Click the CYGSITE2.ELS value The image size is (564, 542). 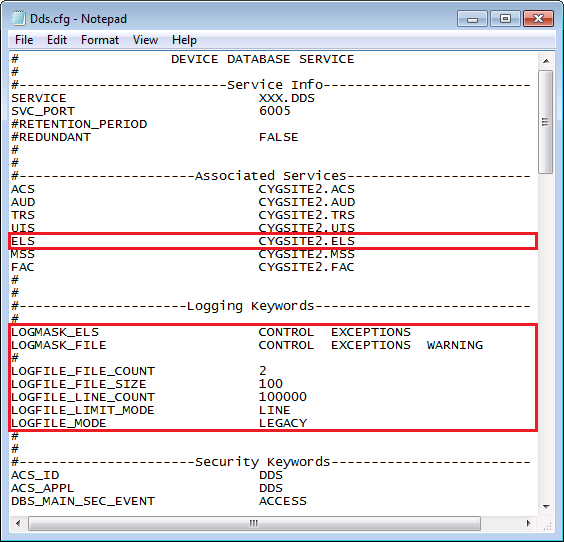[306, 241]
